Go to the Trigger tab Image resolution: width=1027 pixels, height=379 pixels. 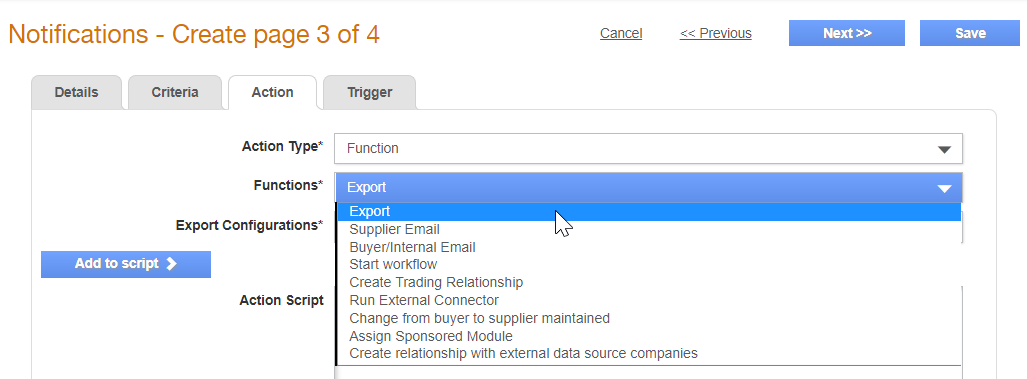point(369,92)
